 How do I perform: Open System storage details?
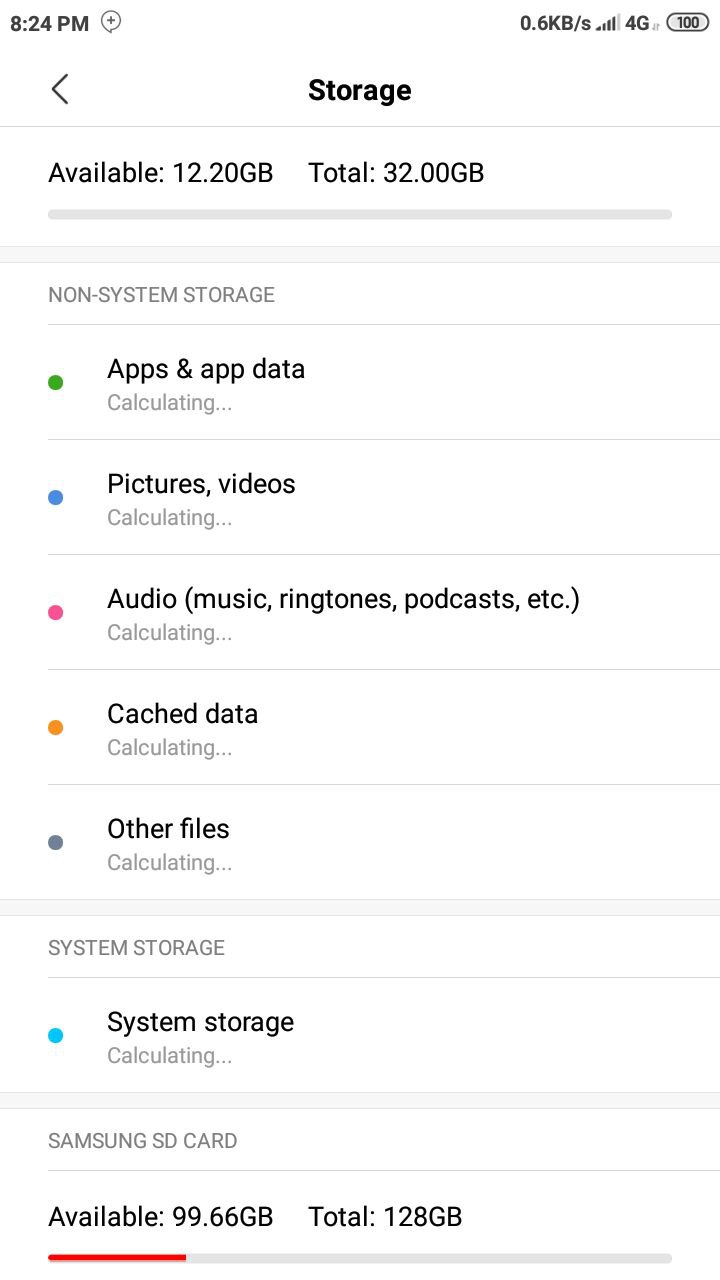(360, 1035)
